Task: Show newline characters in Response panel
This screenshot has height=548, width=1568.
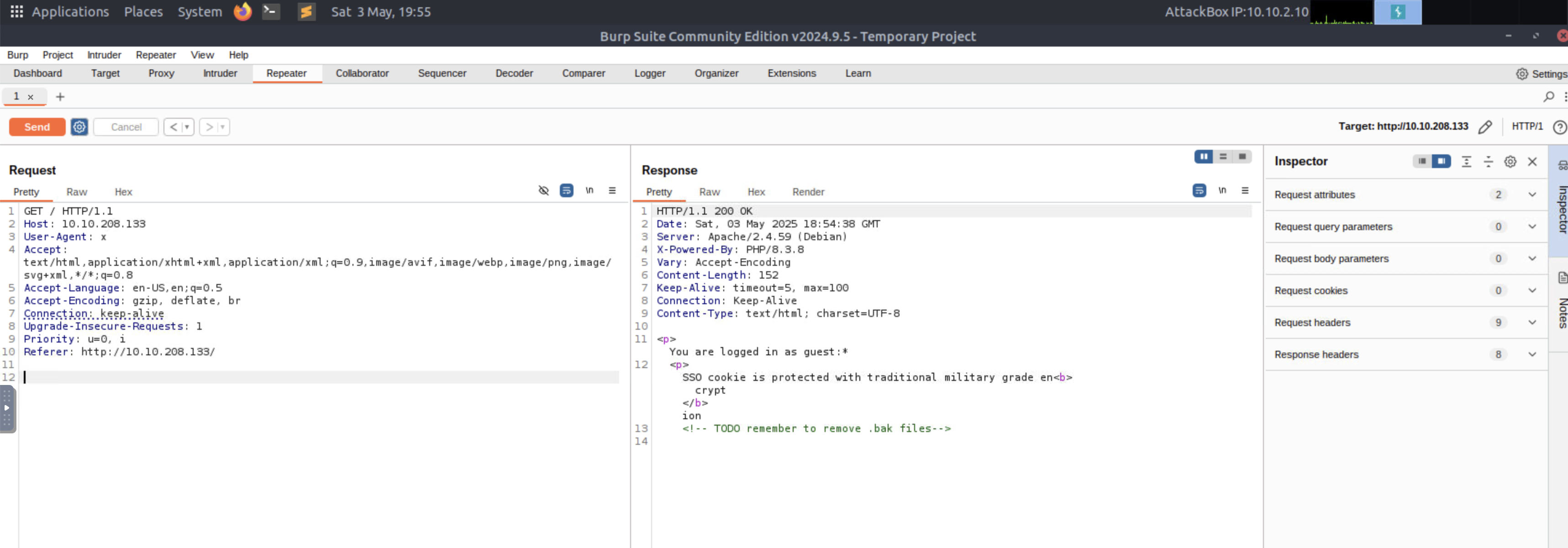Action: [x=1221, y=190]
